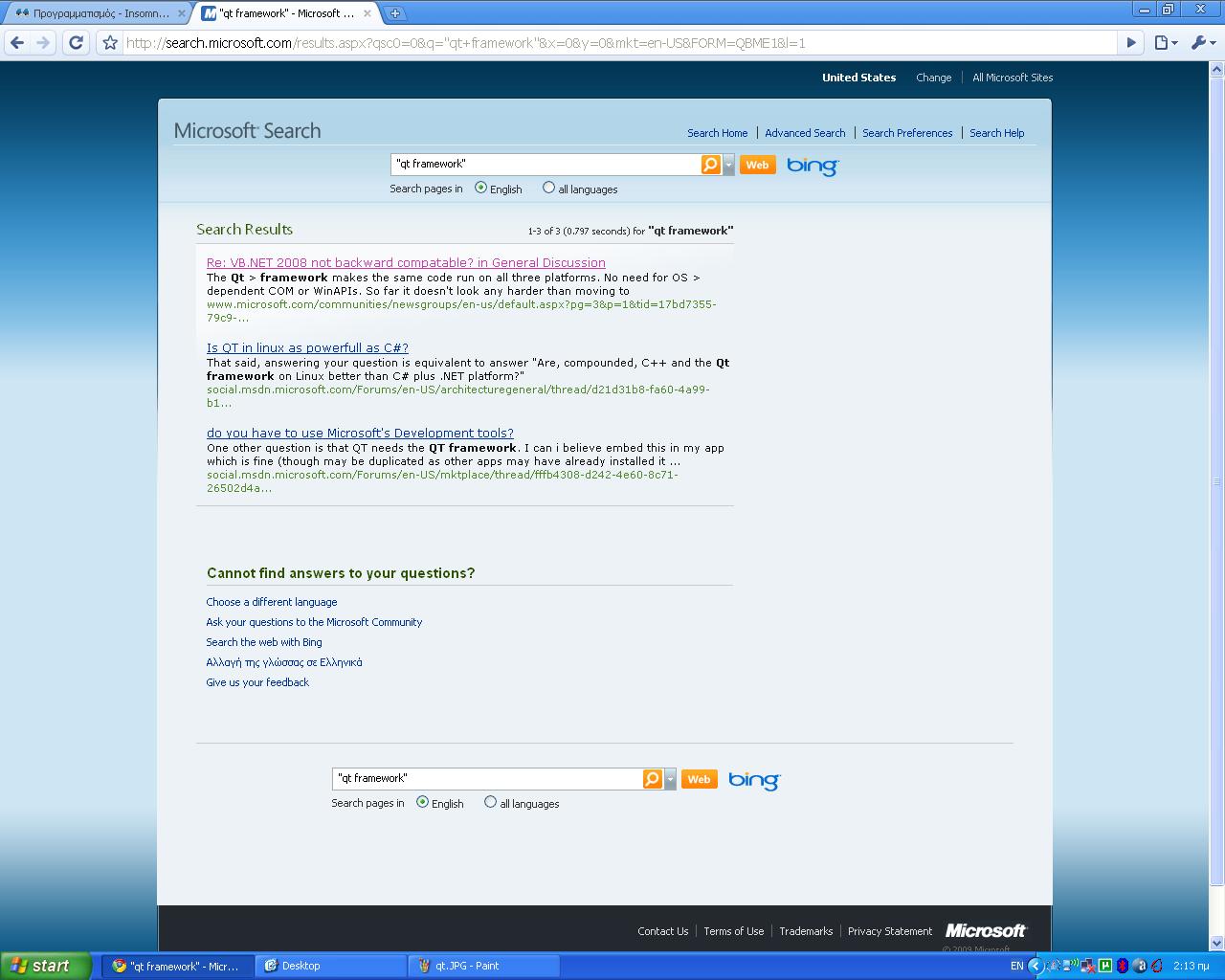Show hidden tray icons with the round arrow
The image size is (1225, 980).
pyautogui.click(x=1036, y=966)
